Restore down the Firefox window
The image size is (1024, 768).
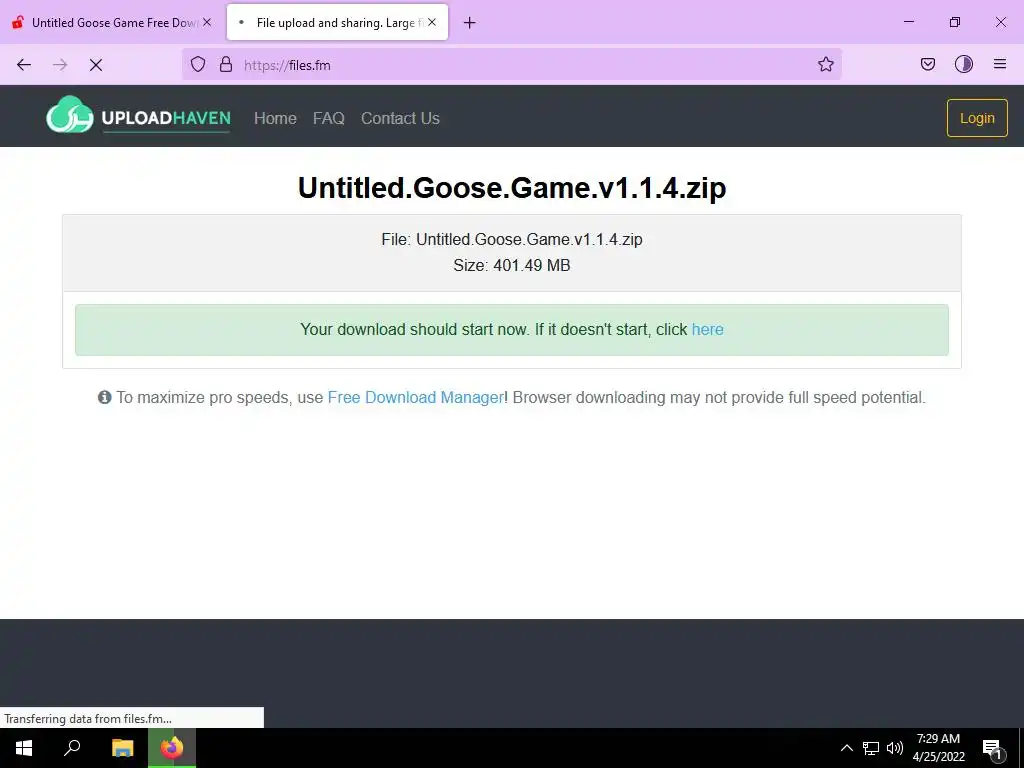coord(955,22)
